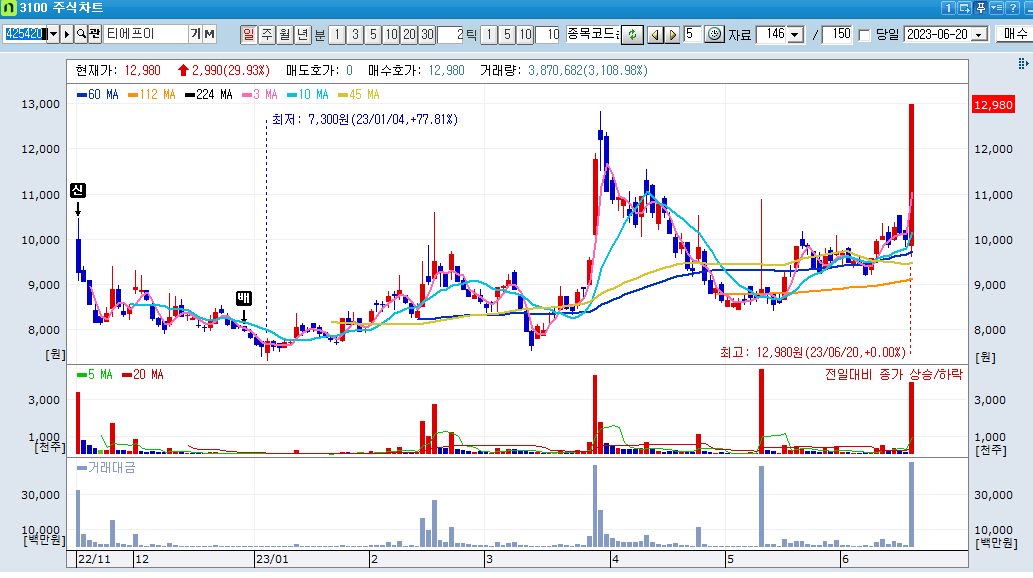Select the 1 minute chart button

337,34
